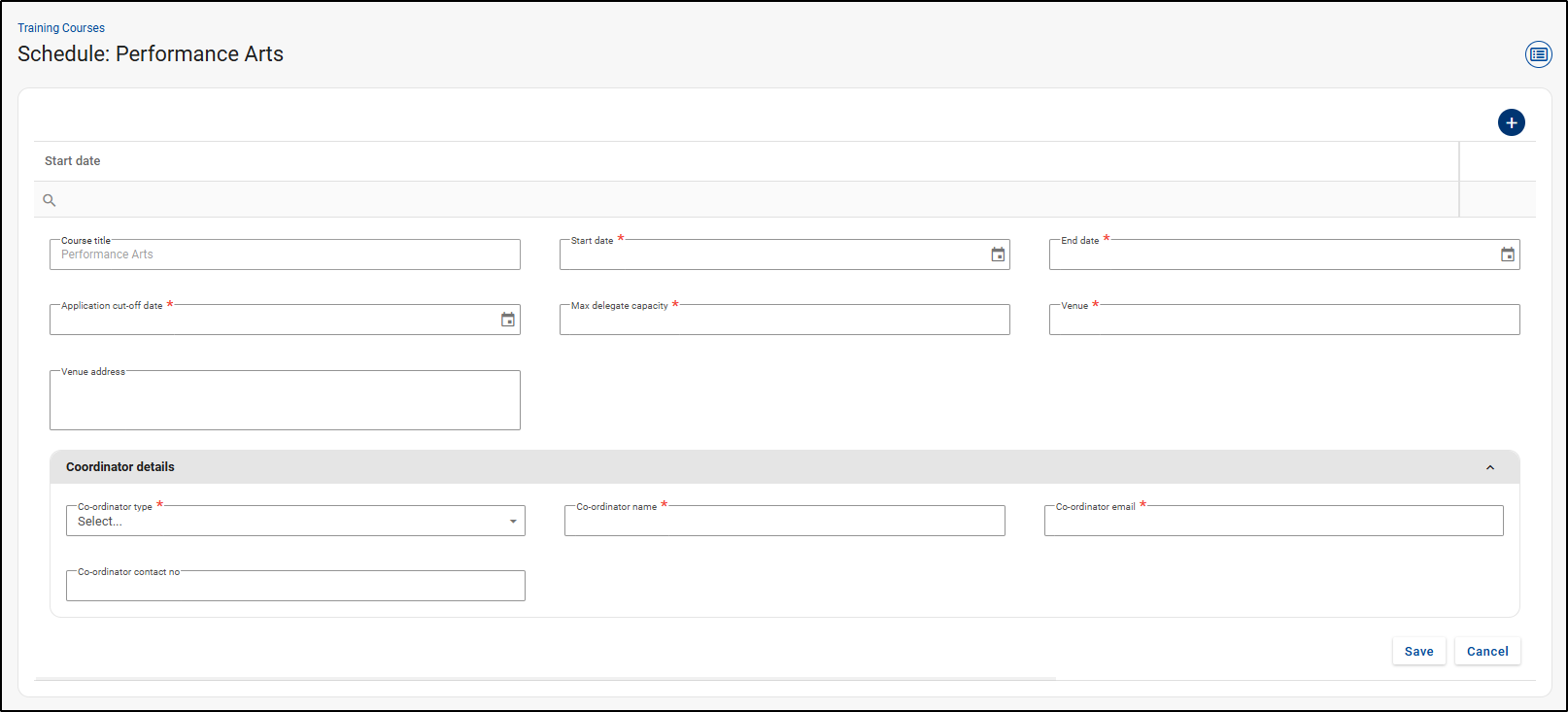Click the Save button

tap(1418, 651)
